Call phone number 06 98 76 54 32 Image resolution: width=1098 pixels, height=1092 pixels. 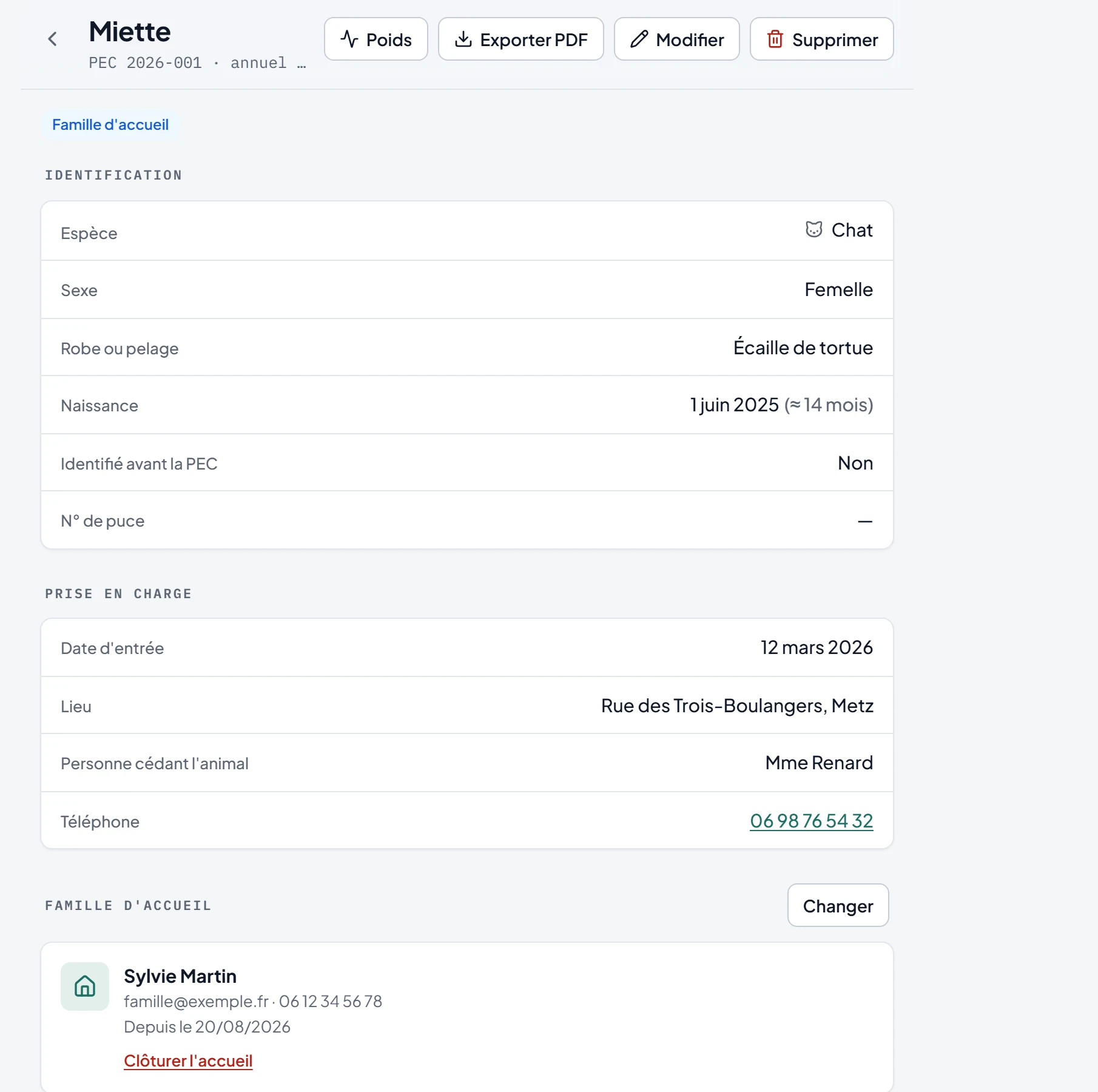click(x=812, y=821)
